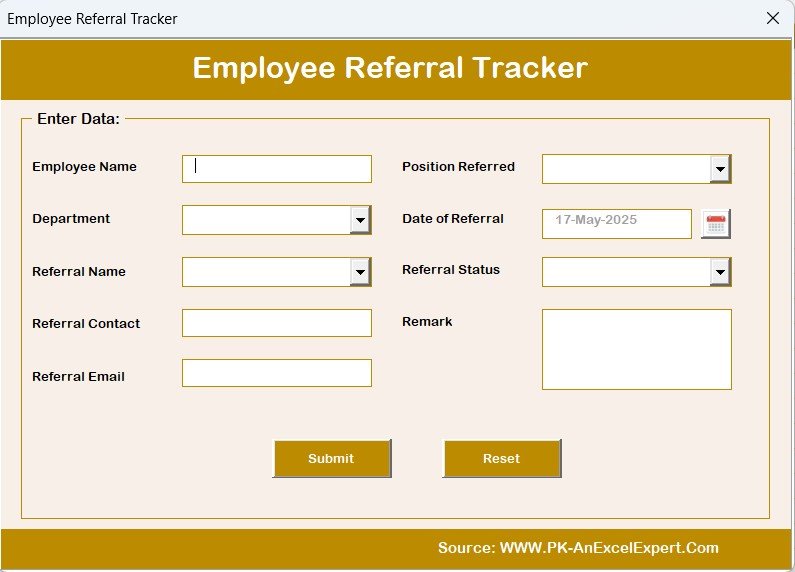
Task: Click the Reset button
Action: 502,458
